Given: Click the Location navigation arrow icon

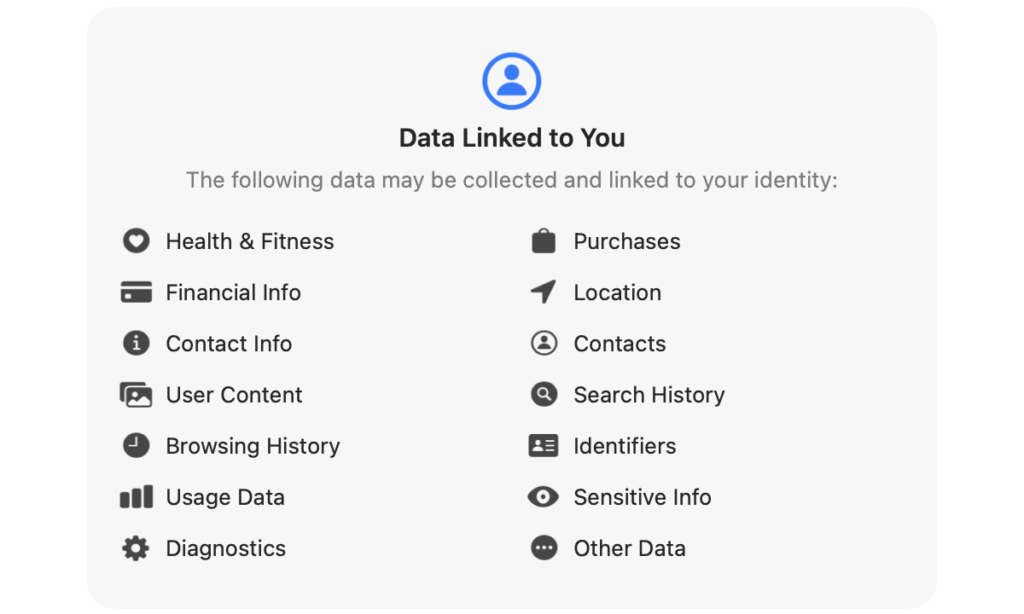Looking at the screenshot, I should tap(544, 292).
